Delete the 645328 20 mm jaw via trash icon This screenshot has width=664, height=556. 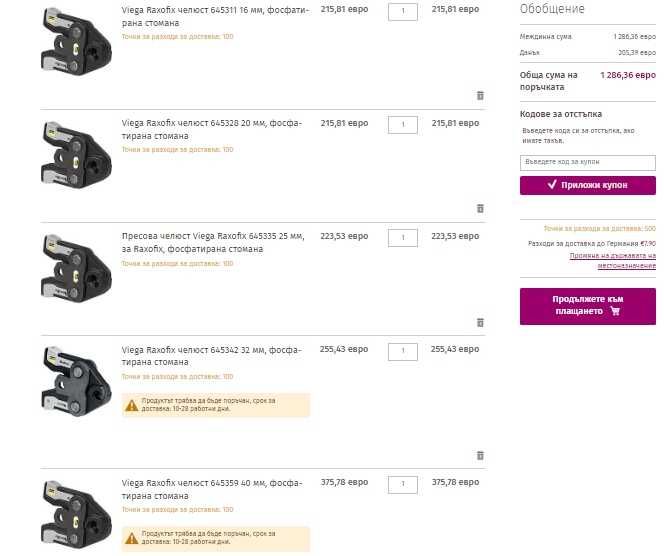pyautogui.click(x=480, y=208)
